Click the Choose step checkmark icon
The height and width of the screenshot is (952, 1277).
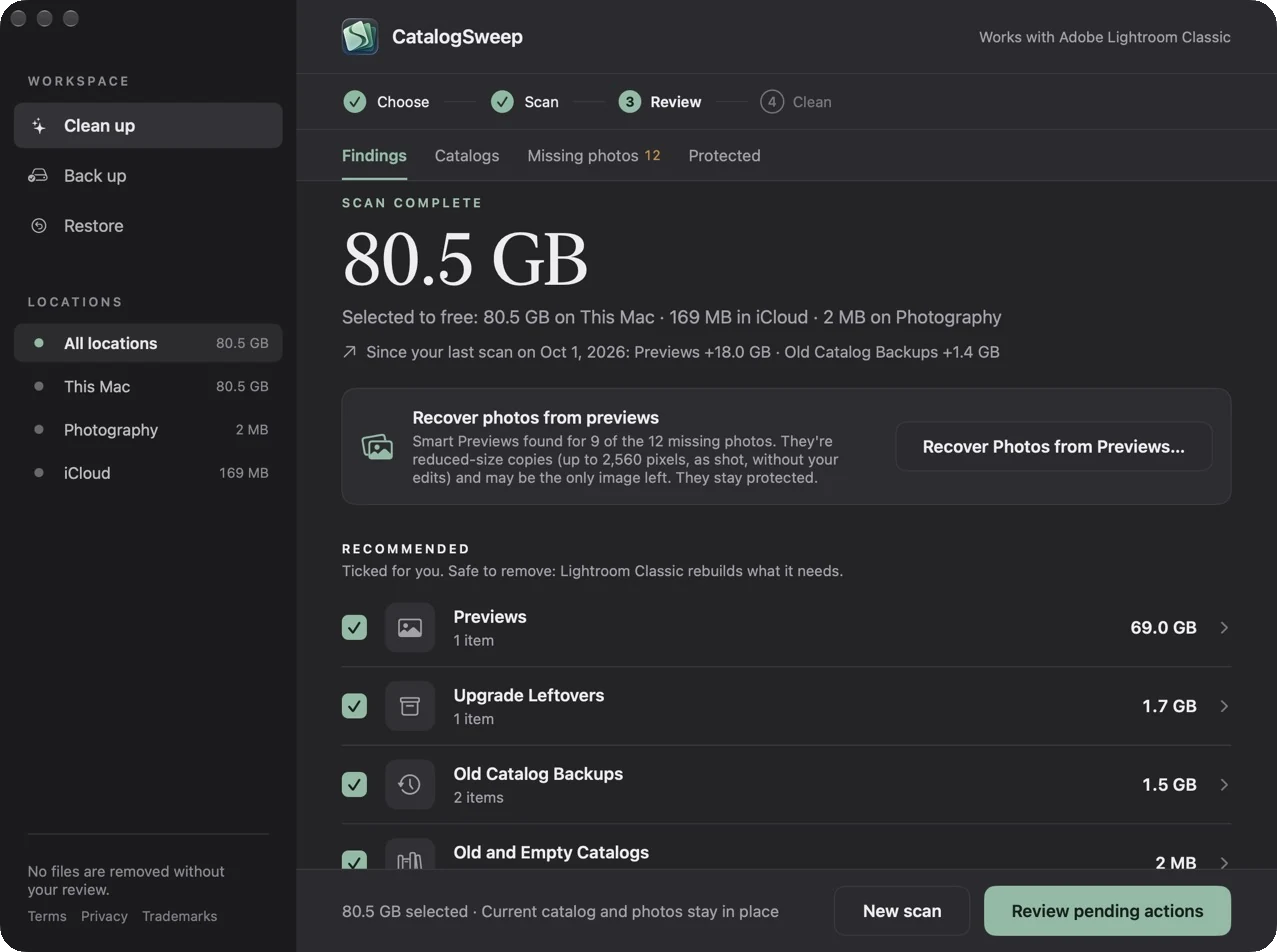[354, 102]
